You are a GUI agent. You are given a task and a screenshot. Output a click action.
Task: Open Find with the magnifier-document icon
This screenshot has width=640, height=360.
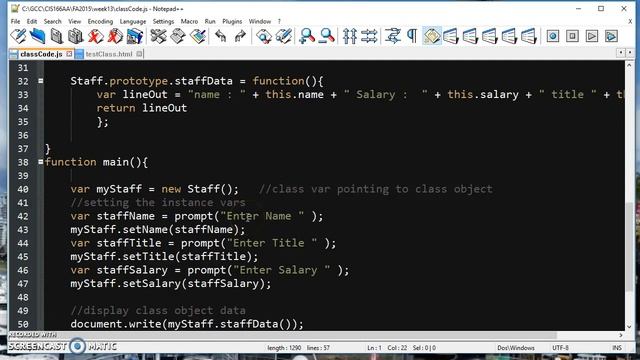pyautogui.click(x=264, y=36)
